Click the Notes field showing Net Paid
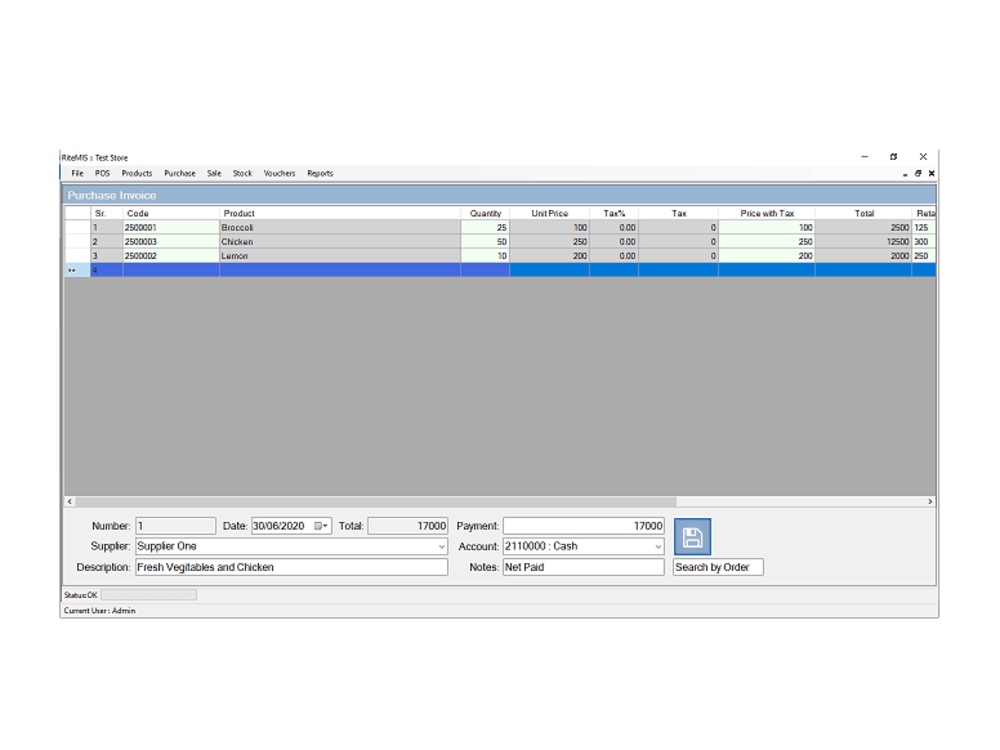 point(584,567)
